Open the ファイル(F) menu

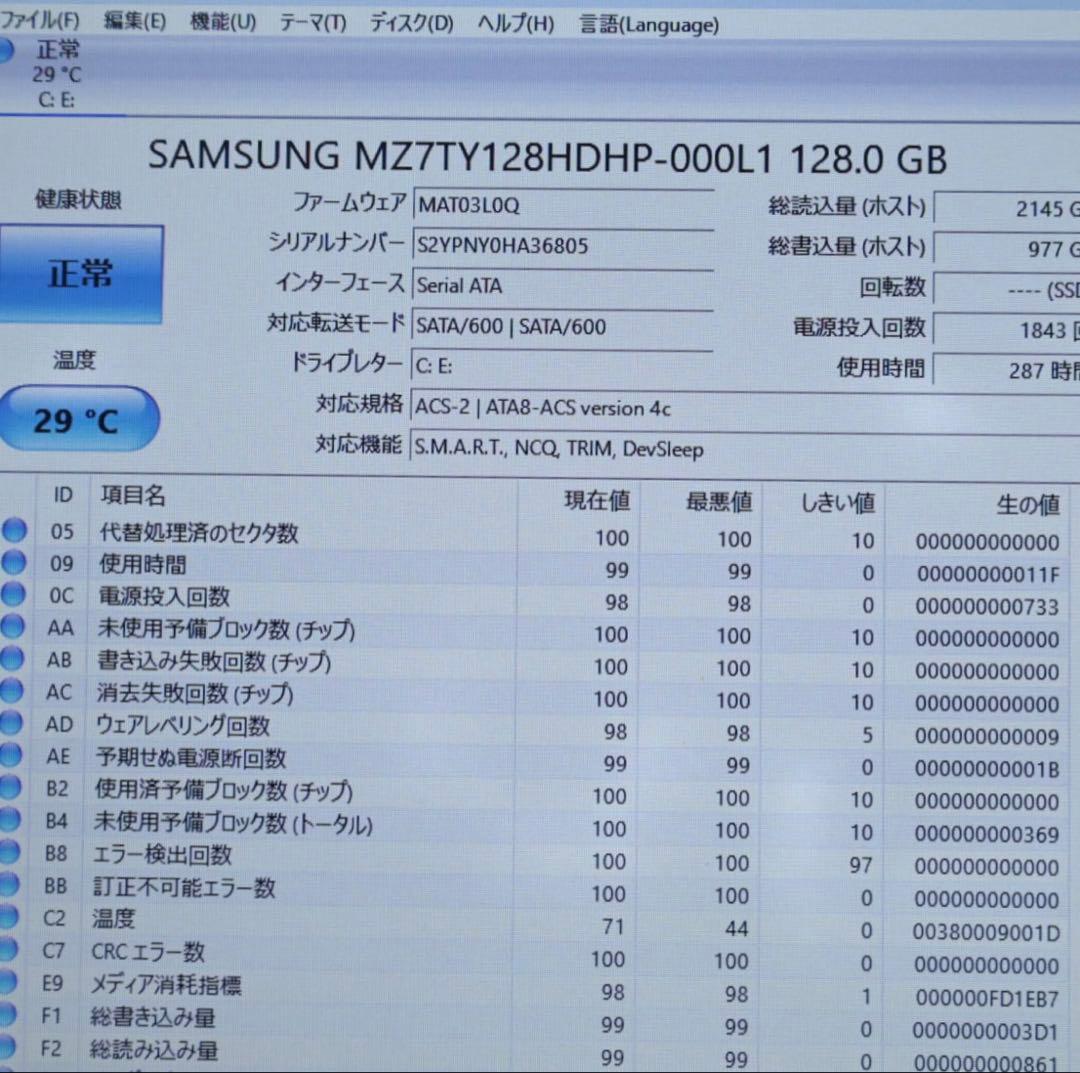[38, 18]
